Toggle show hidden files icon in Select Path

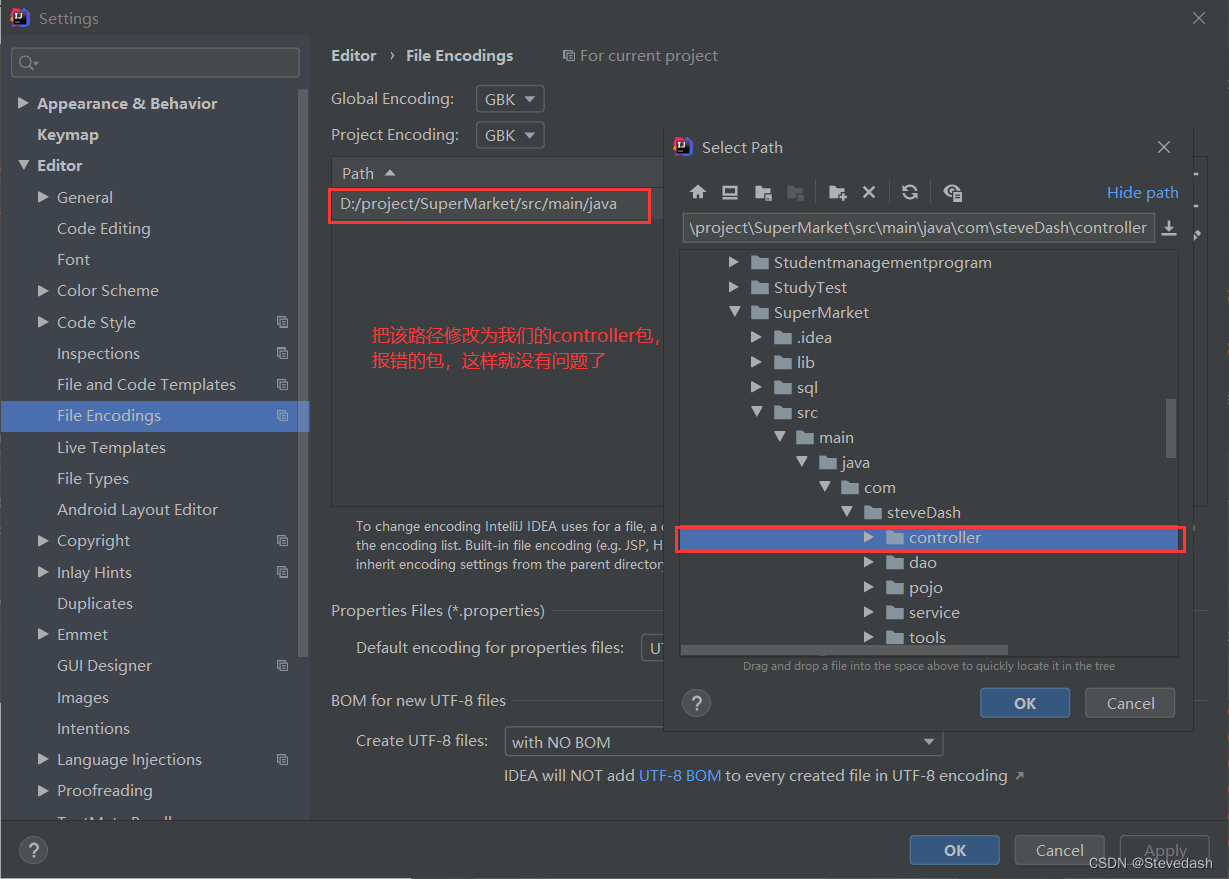coord(952,192)
